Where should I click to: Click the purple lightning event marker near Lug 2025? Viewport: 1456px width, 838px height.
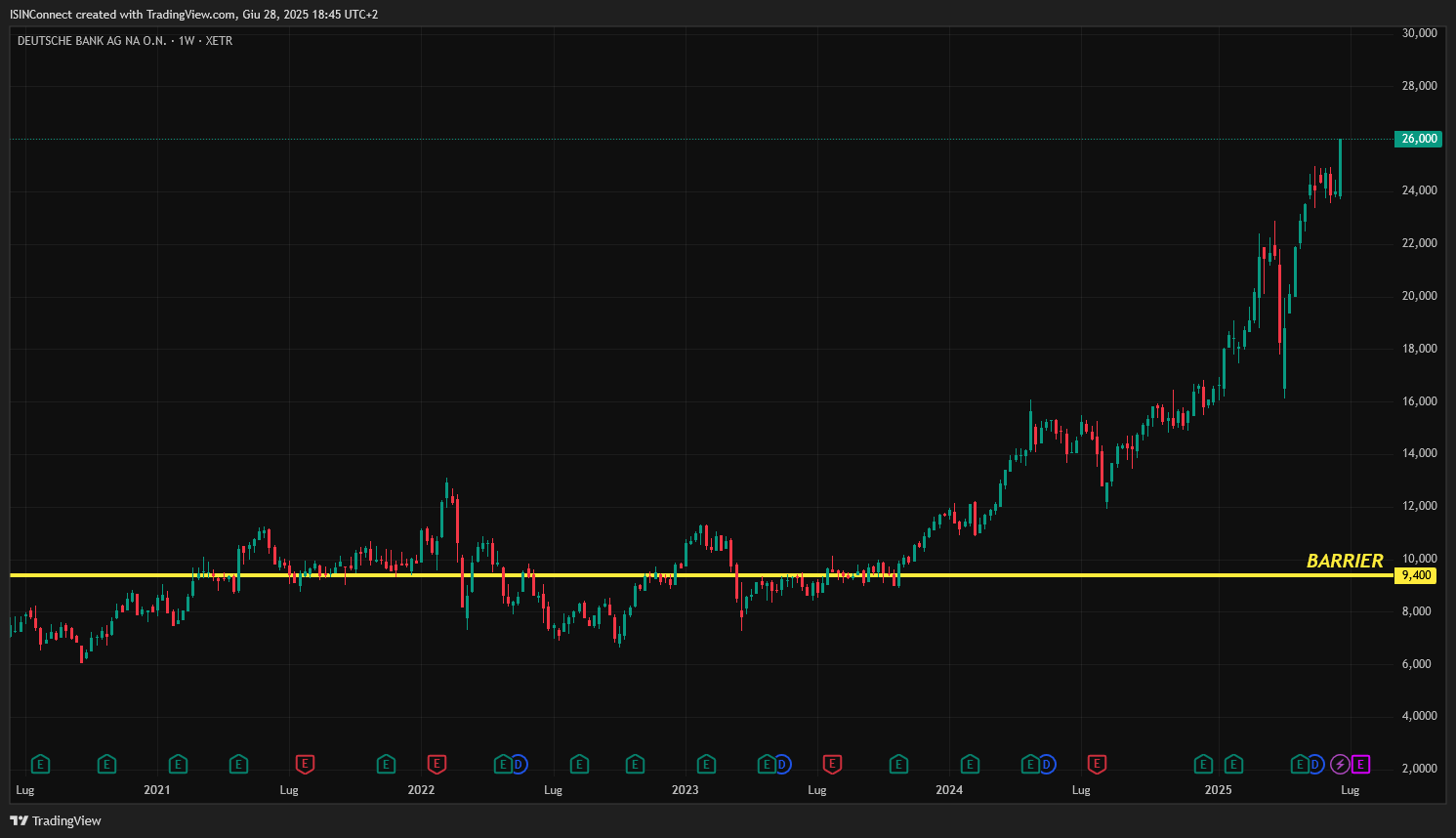(x=1341, y=764)
